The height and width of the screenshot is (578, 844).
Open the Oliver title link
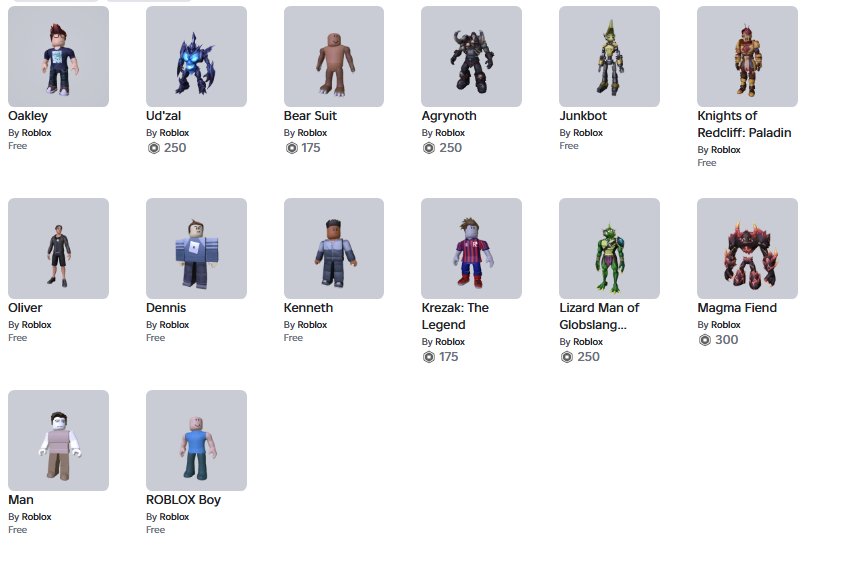[x=25, y=308]
